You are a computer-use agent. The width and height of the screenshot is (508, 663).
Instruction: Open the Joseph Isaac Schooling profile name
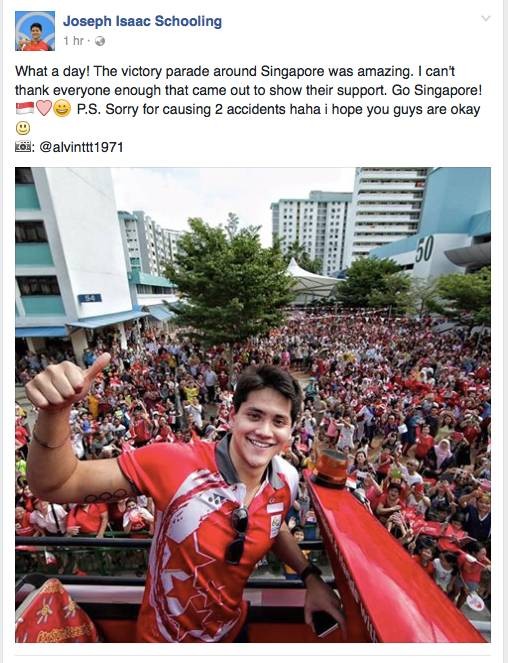142,21
